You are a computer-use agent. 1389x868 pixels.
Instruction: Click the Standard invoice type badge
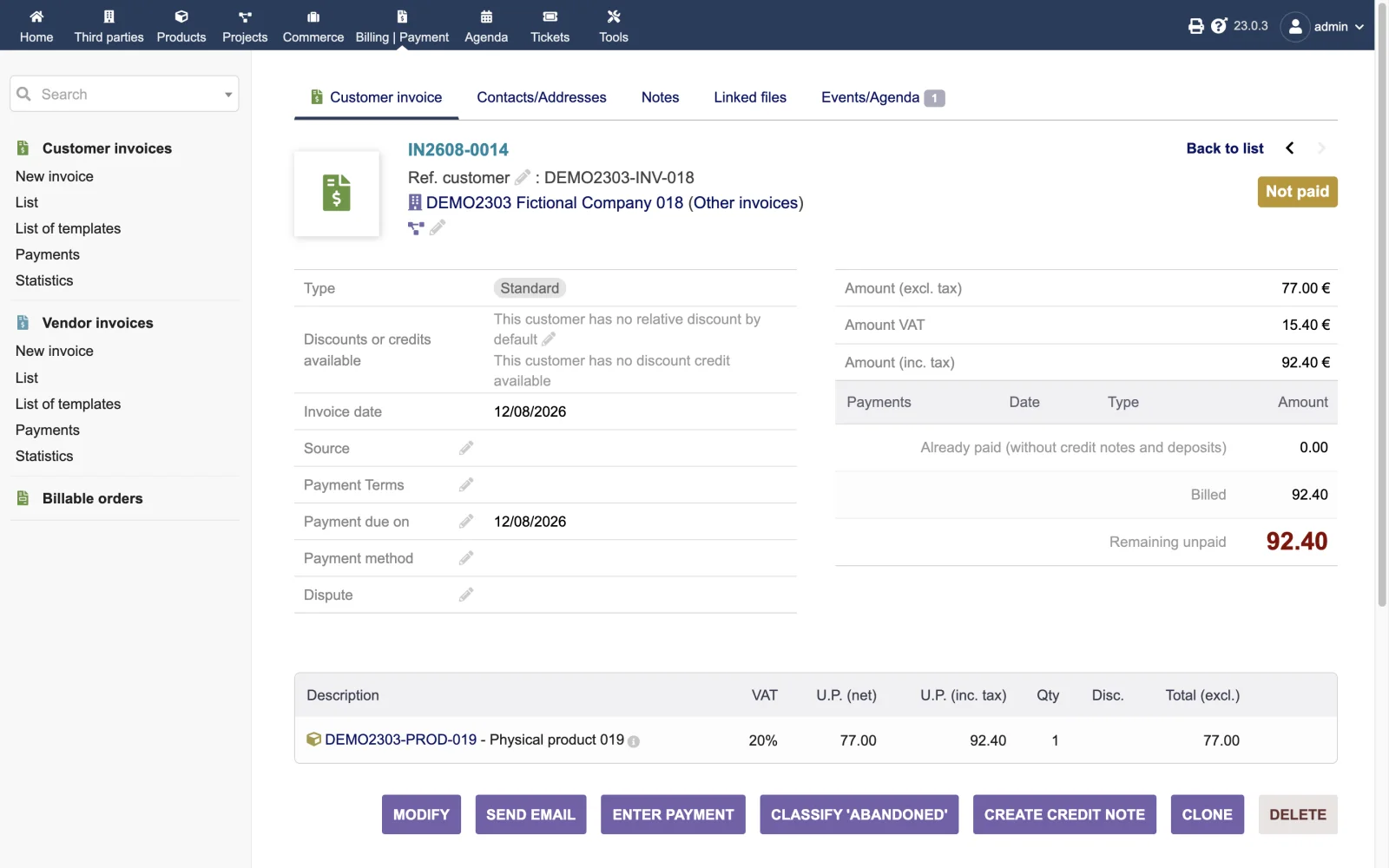[x=530, y=288]
